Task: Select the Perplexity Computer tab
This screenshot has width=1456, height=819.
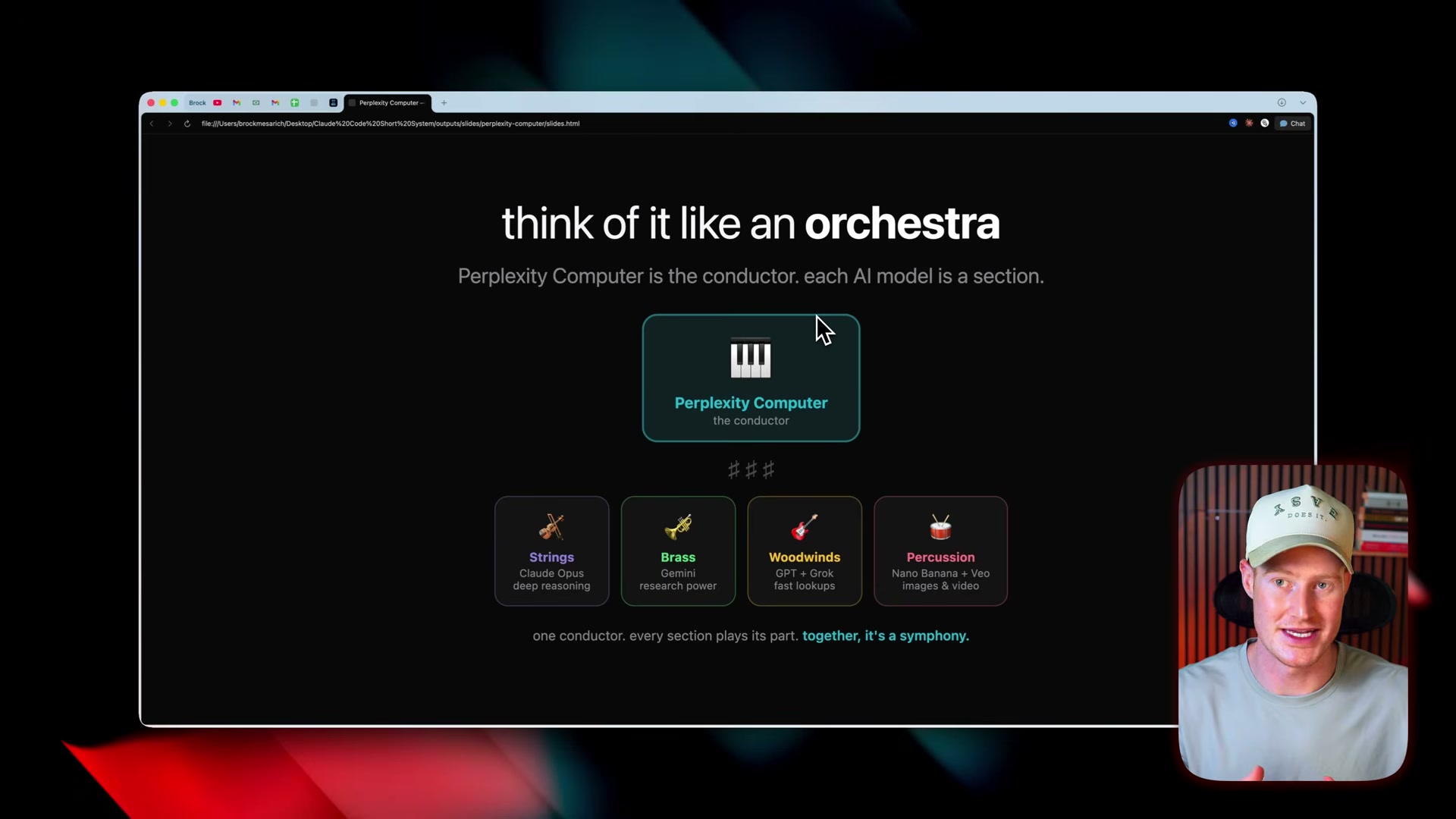Action: (x=388, y=103)
